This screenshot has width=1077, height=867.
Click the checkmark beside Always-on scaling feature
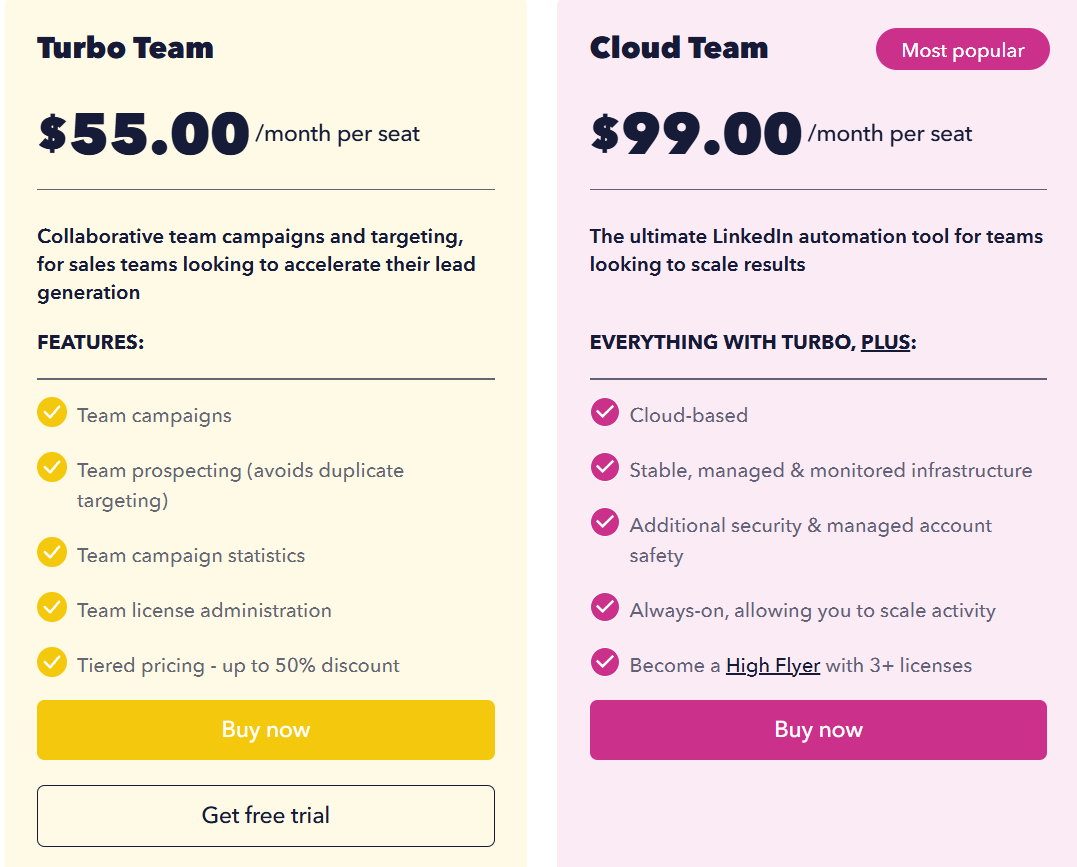pyautogui.click(x=604, y=609)
